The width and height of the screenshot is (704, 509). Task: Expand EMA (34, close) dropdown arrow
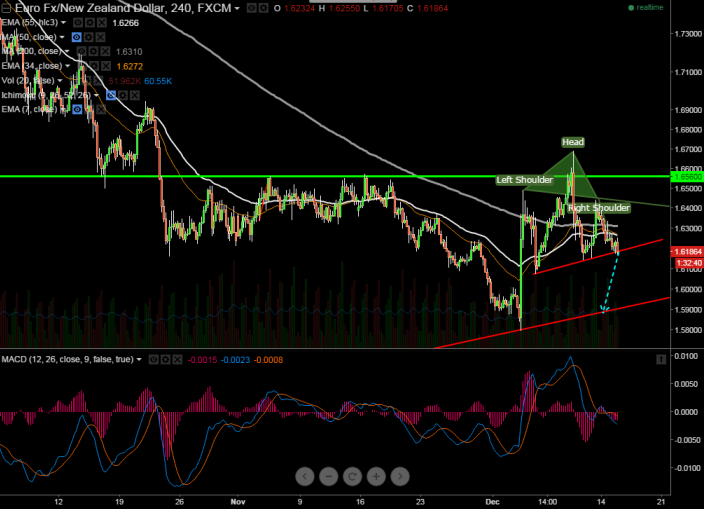[x=67, y=66]
